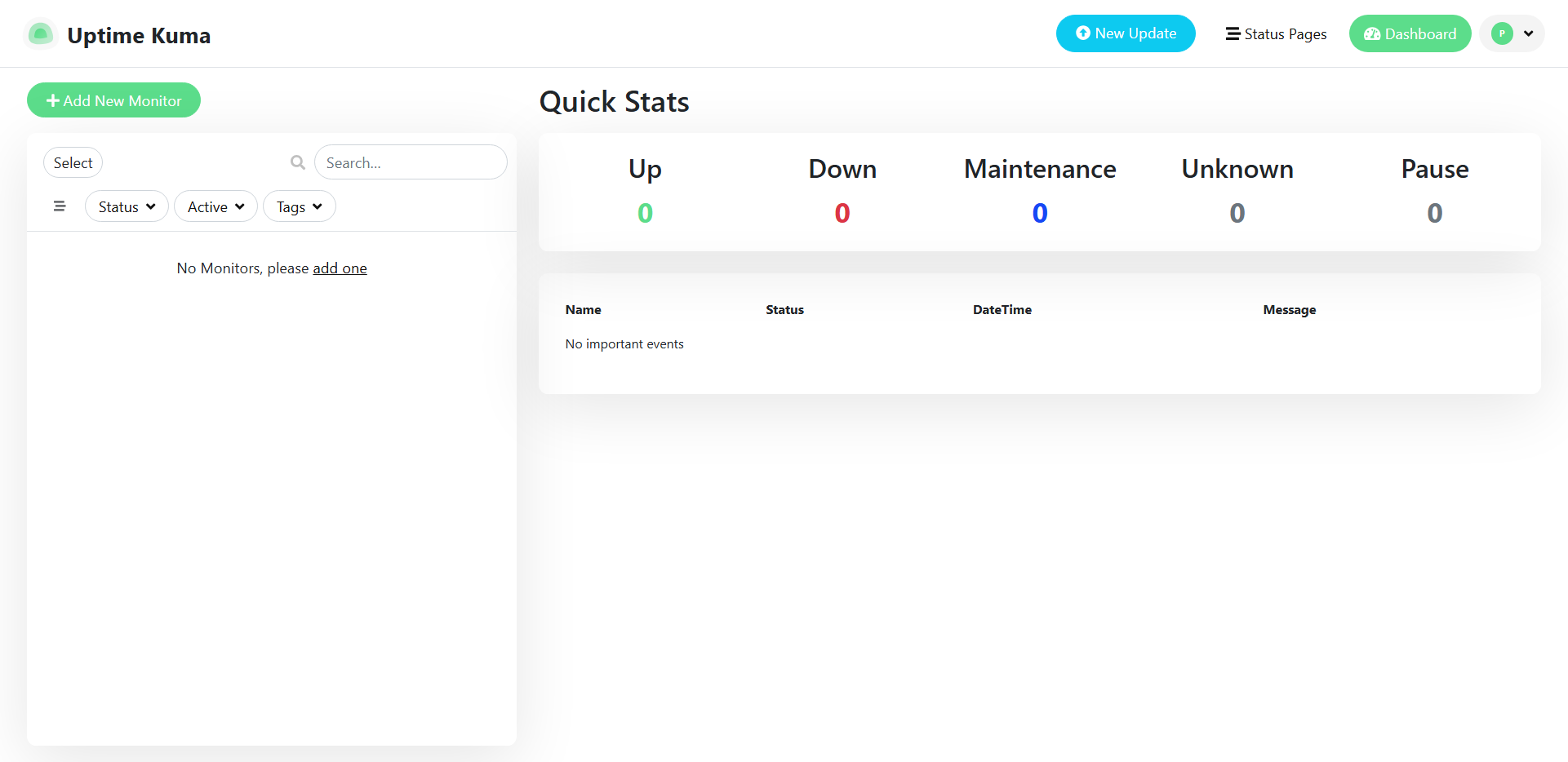Click the Pause count value
The image size is (1568, 762).
(x=1435, y=213)
